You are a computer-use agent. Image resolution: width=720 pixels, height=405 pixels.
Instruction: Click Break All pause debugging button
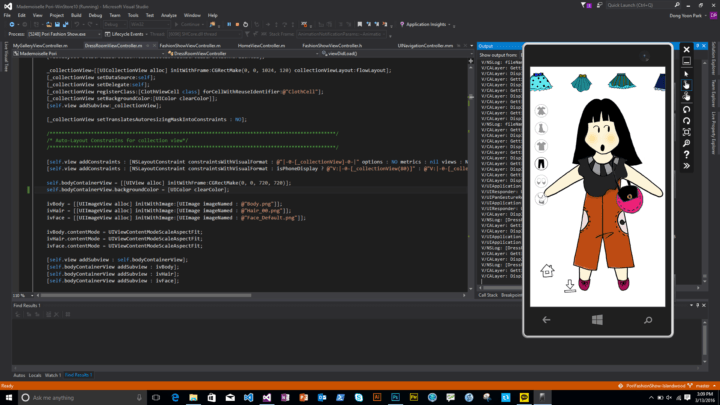pos(229,24)
